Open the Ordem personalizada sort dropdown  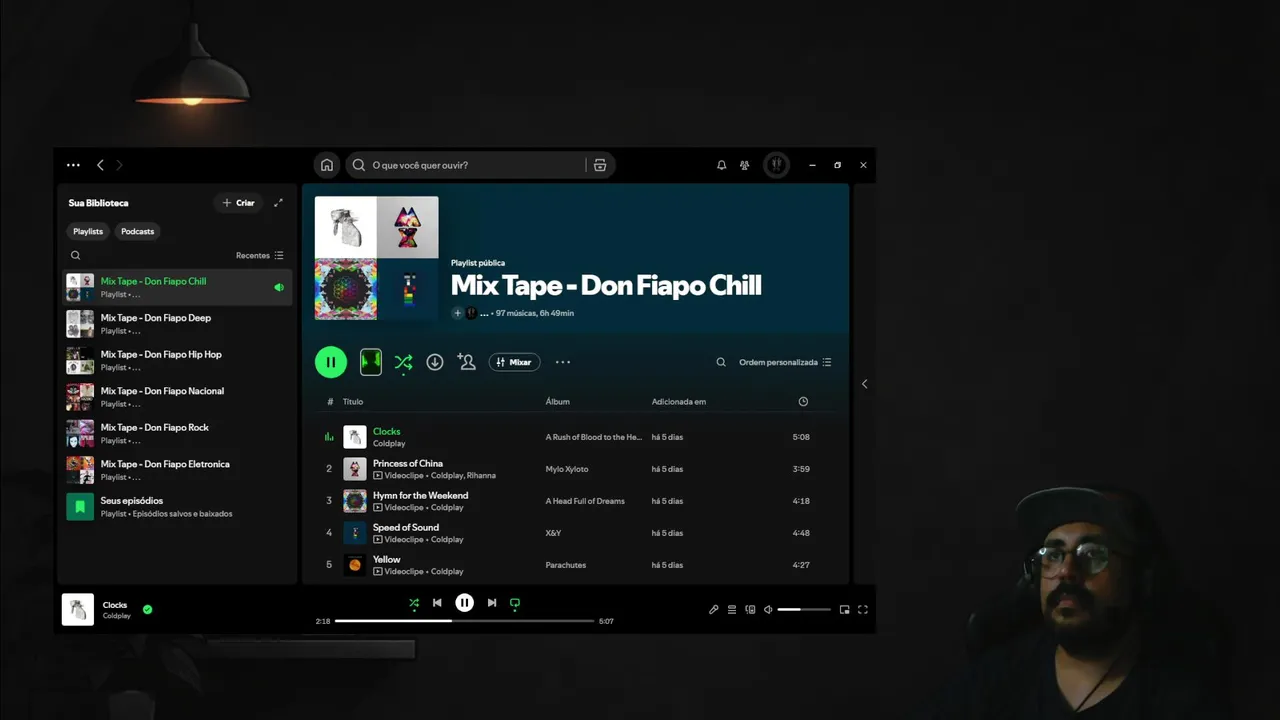coord(785,362)
